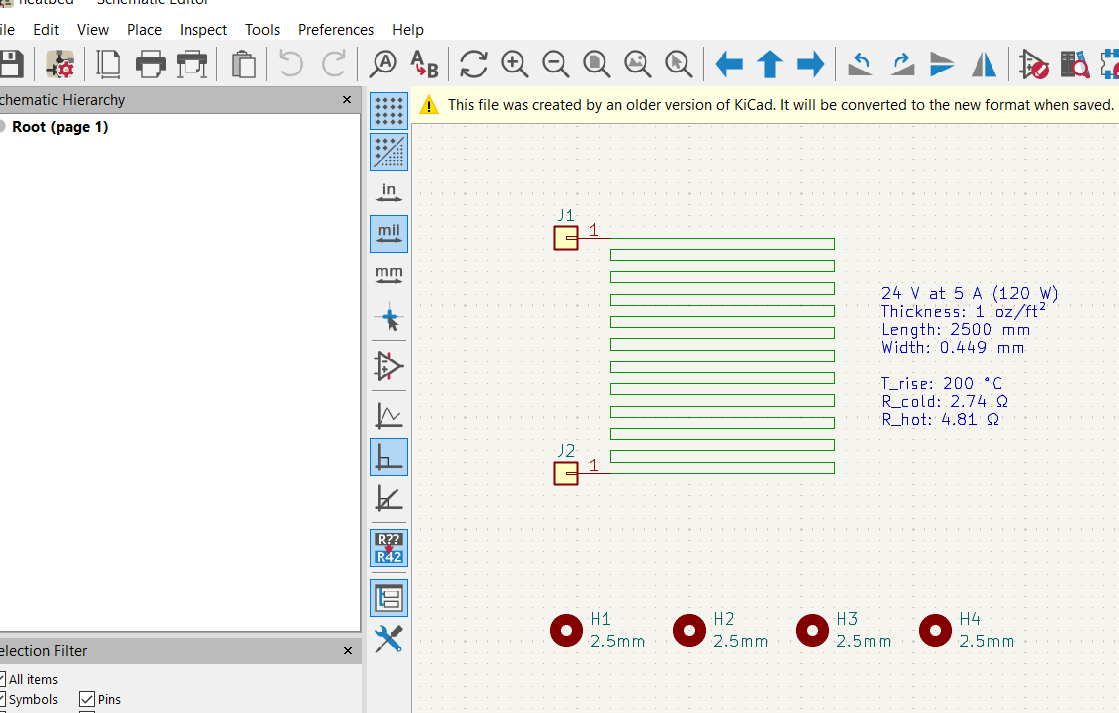This screenshot has height=713, width=1119.
Task: Click the Print icon
Action: coord(150,65)
